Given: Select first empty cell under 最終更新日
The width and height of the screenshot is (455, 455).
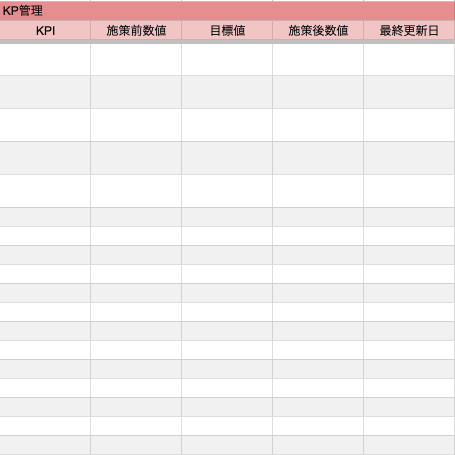Looking at the screenshot, I should click(409, 60).
